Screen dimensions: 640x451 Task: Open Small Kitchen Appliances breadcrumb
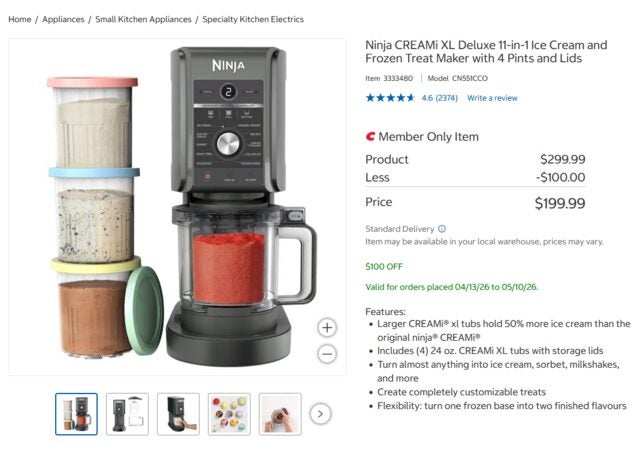pyautogui.click(x=143, y=19)
